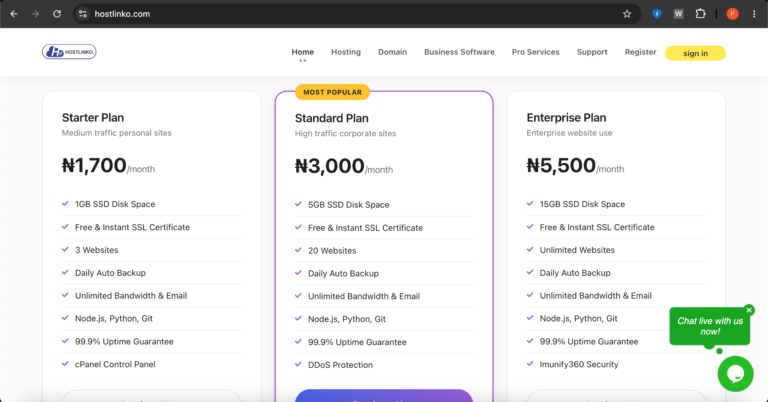Click the checkmark beside '1GB SSD Disk Space'
The image size is (768, 402).
65,203
